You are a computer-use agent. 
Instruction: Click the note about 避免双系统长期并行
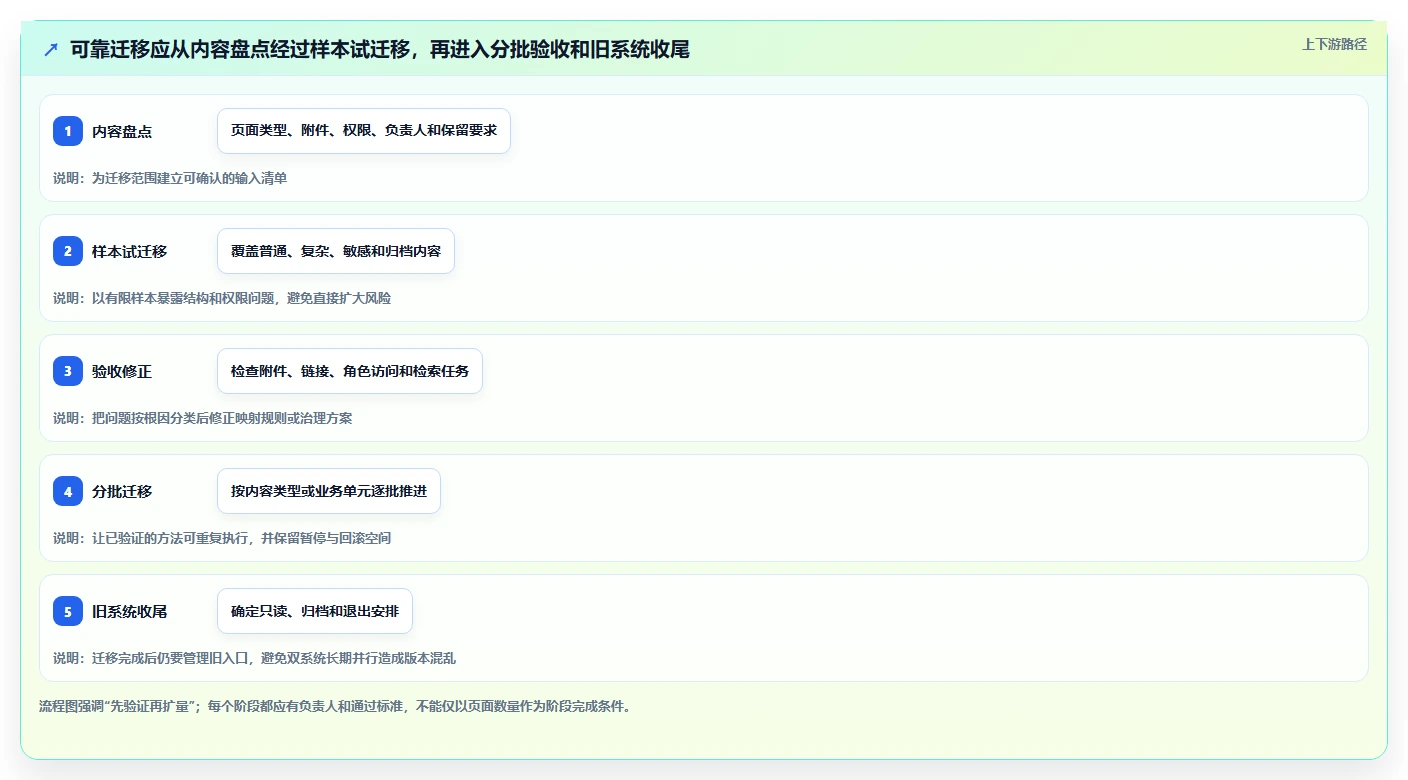click(x=255, y=658)
